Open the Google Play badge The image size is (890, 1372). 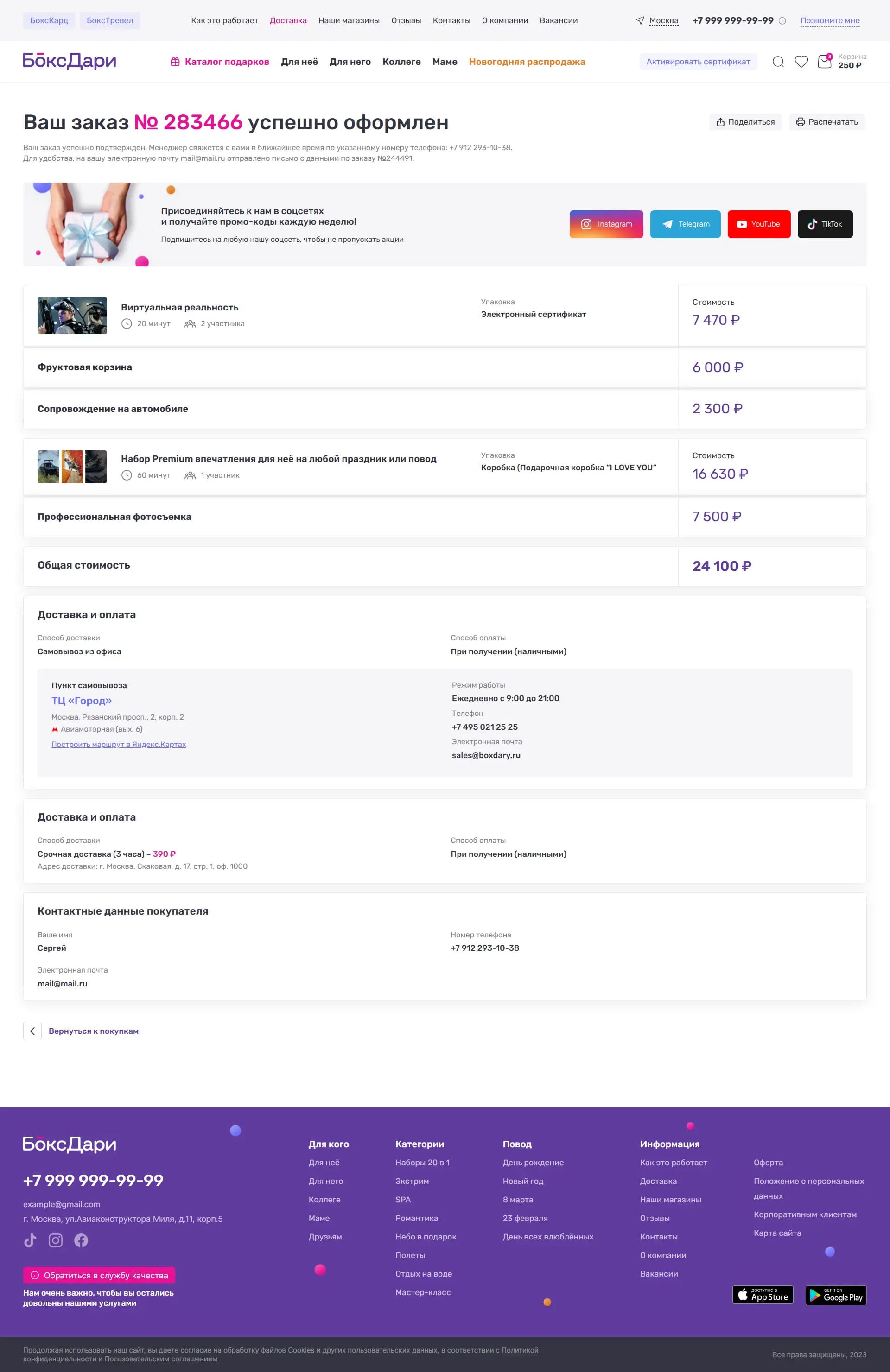(x=836, y=1295)
